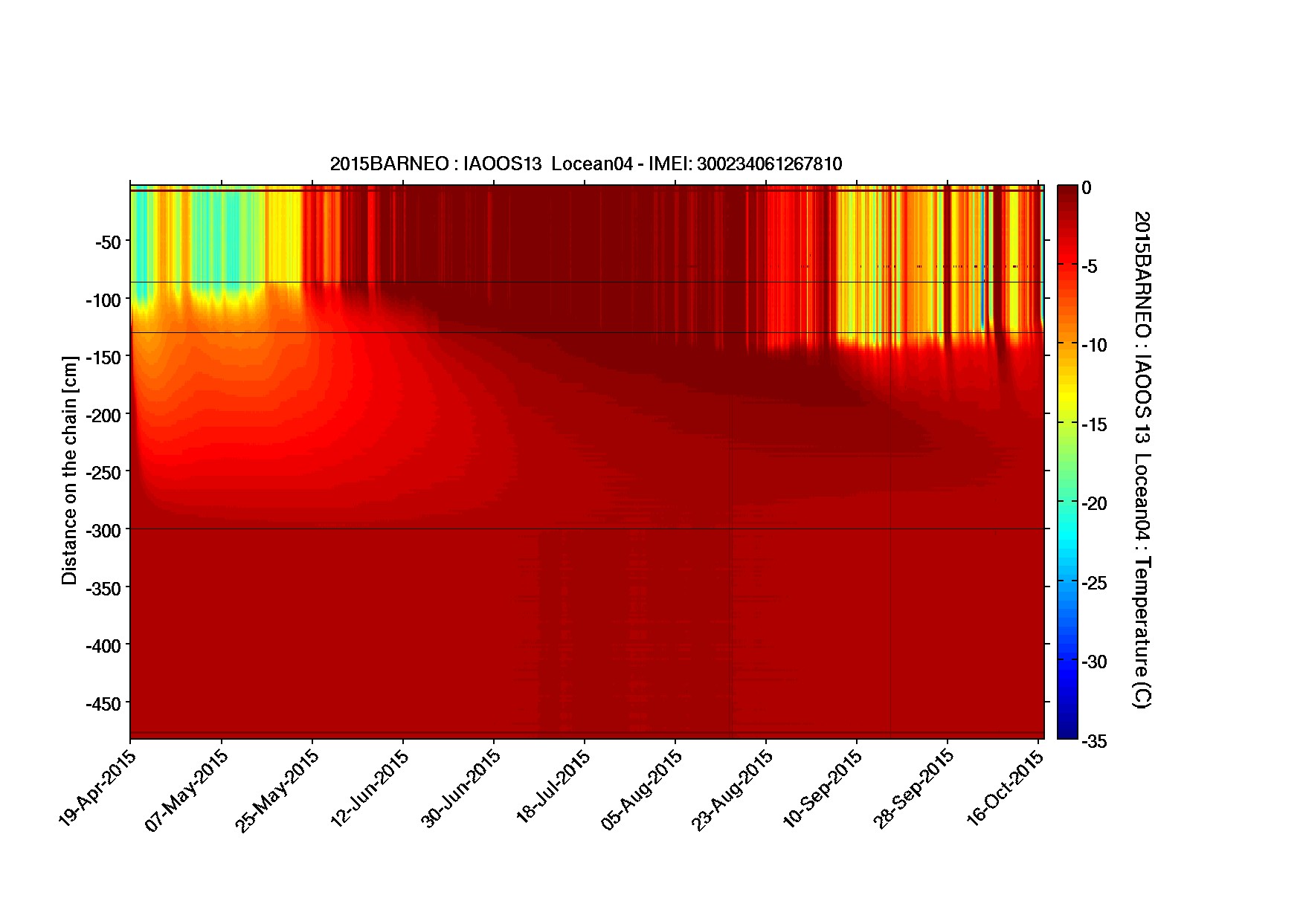Click the -300 depth tick label
The width and height of the screenshot is (1306, 924).
pyautogui.click(x=103, y=529)
